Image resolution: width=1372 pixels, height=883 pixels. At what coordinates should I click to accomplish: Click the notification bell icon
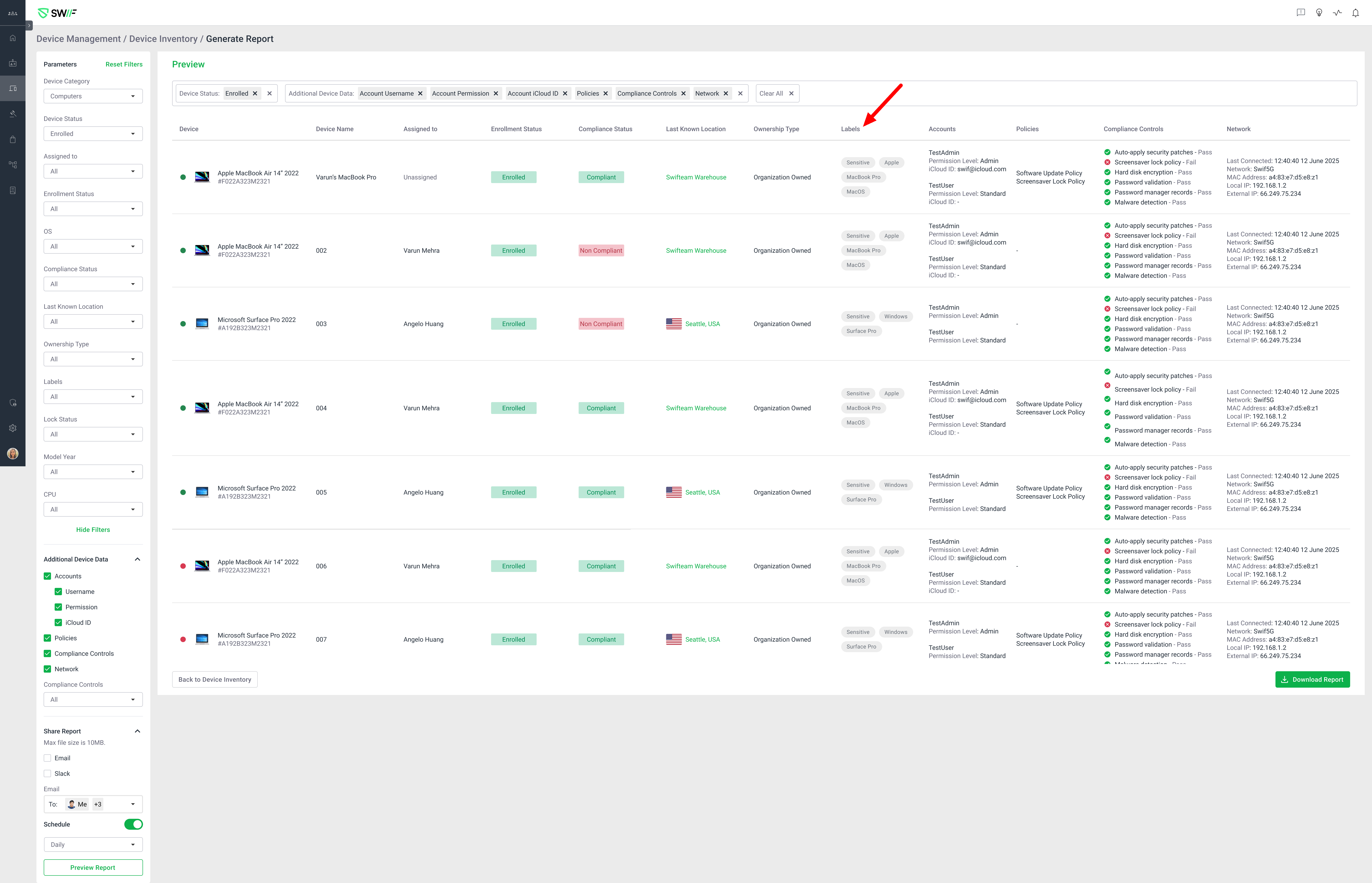click(1355, 13)
